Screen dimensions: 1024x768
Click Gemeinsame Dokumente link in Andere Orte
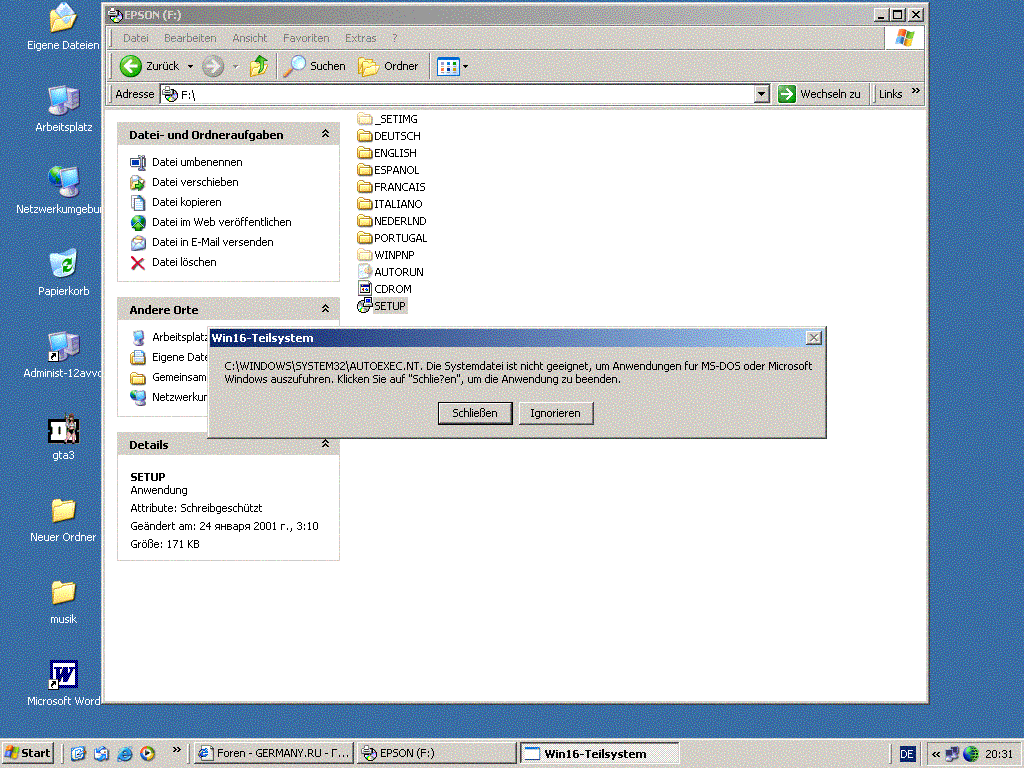tap(180, 377)
